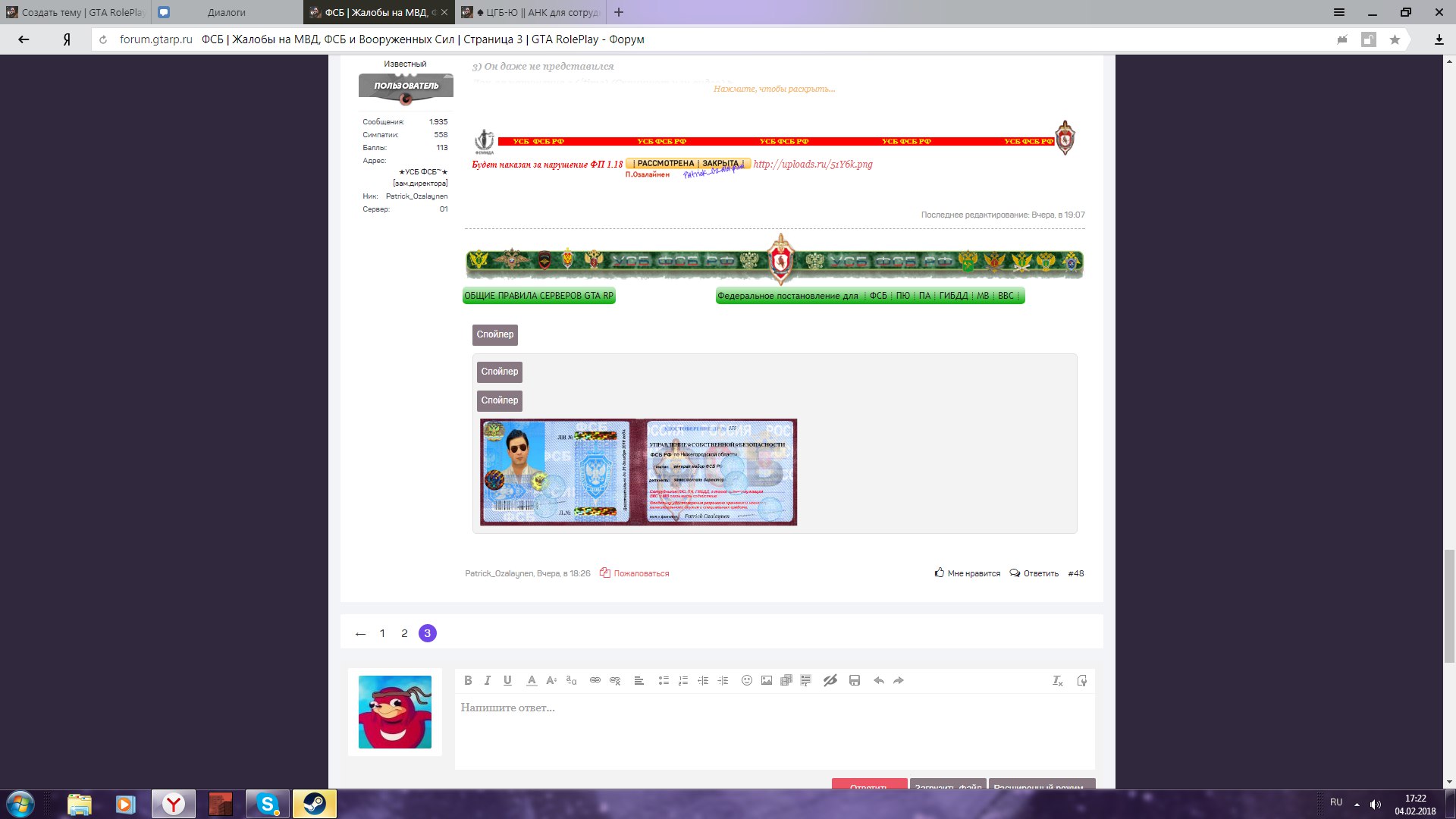The image size is (1456, 819).
Task: Click the save draft floppy icon
Action: pos(855,680)
